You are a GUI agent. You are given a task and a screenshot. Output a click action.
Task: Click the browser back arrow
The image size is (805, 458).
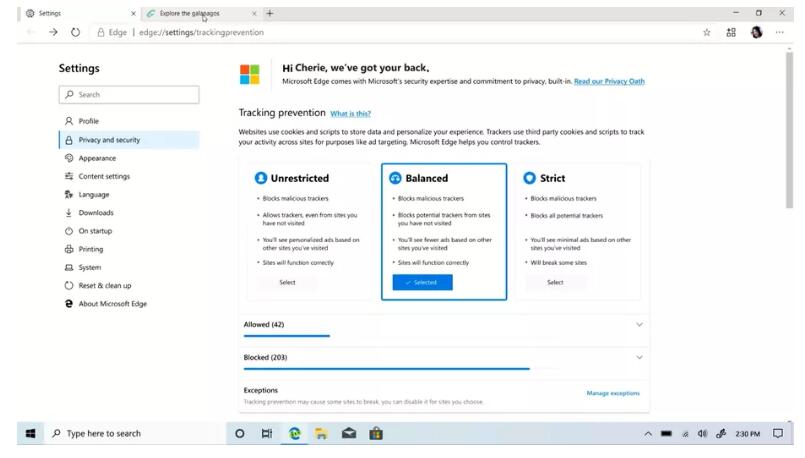pos(31,32)
